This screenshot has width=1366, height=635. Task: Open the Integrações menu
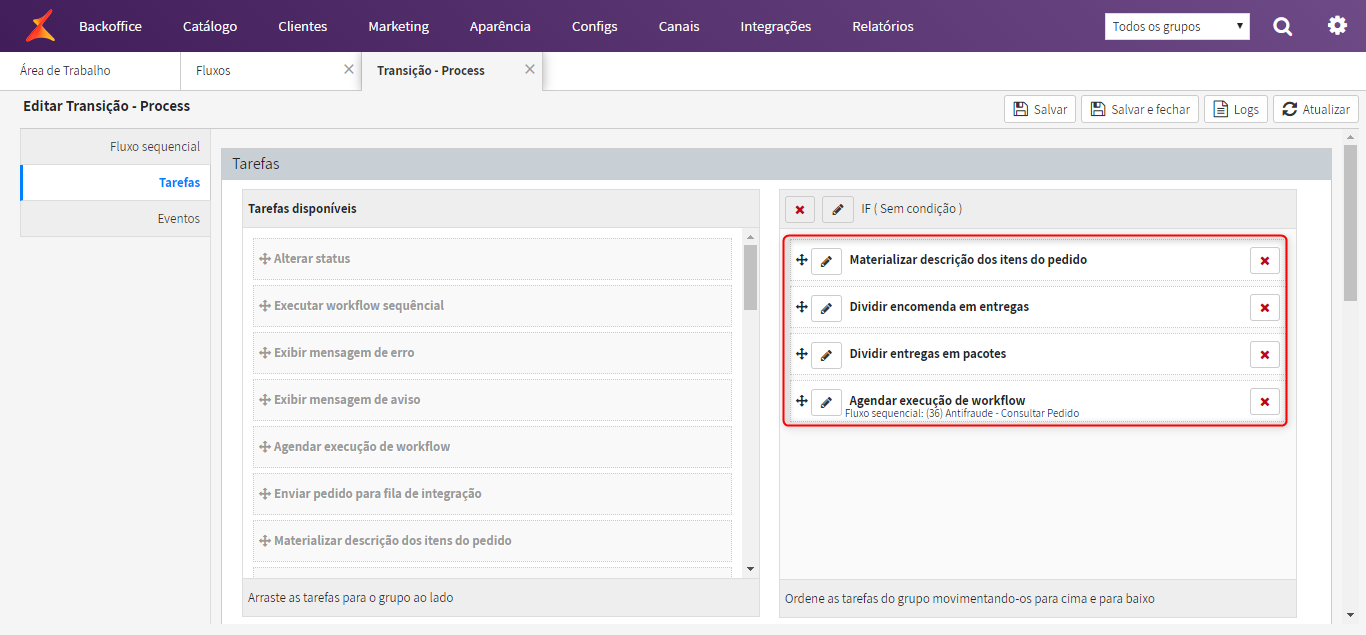(x=776, y=26)
